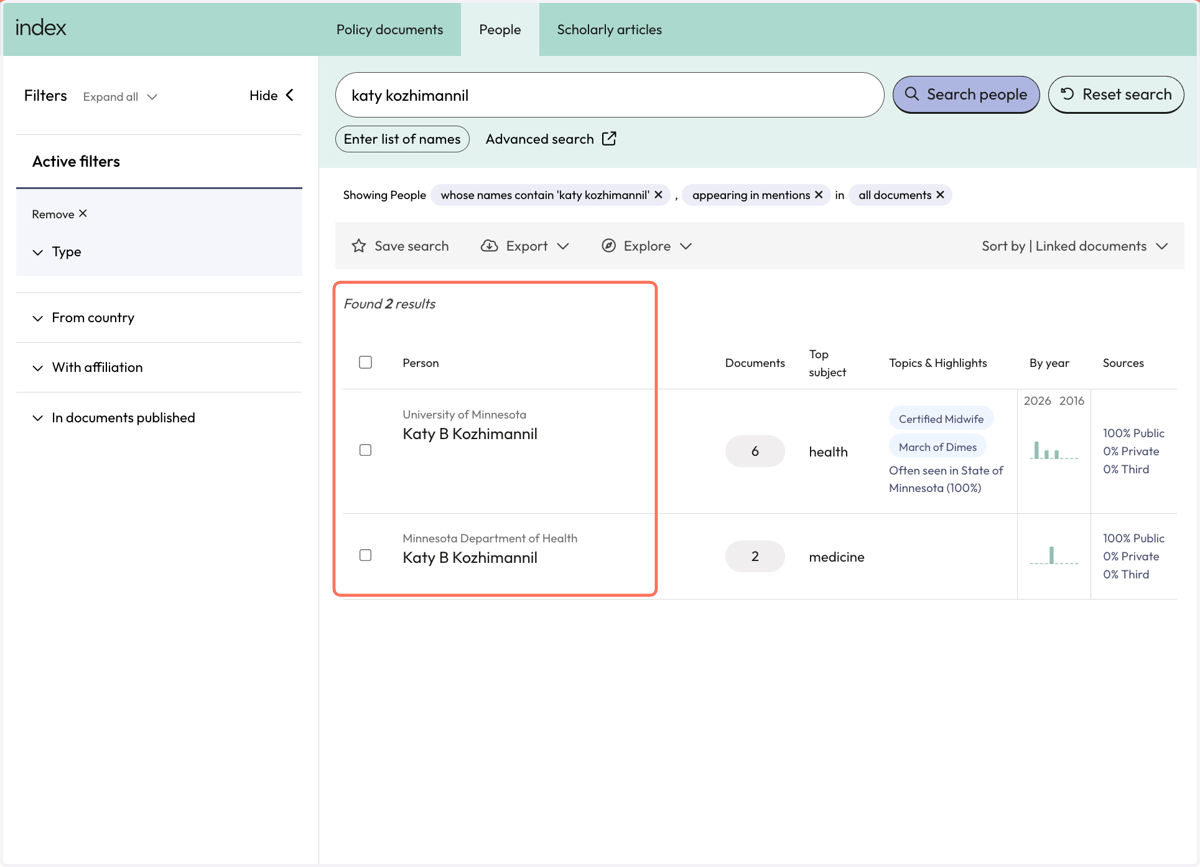This screenshot has height=867, width=1200.
Task: Click the By year column header
Action: pos(1049,363)
